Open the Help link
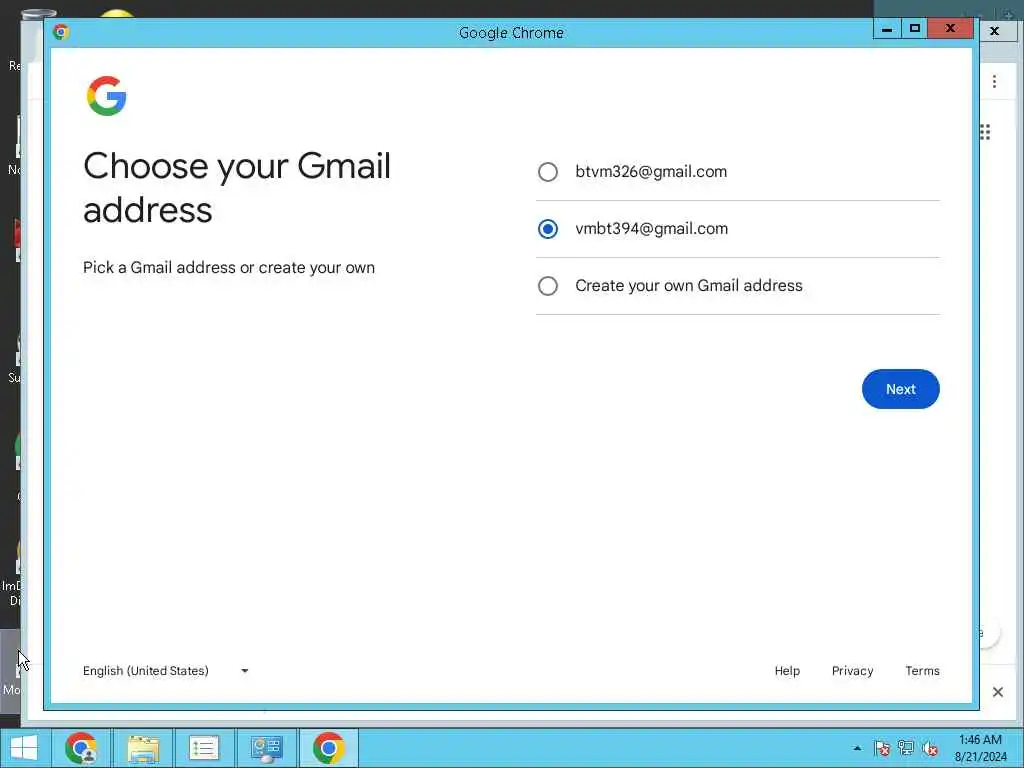The width and height of the screenshot is (1024, 768). tap(787, 671)
